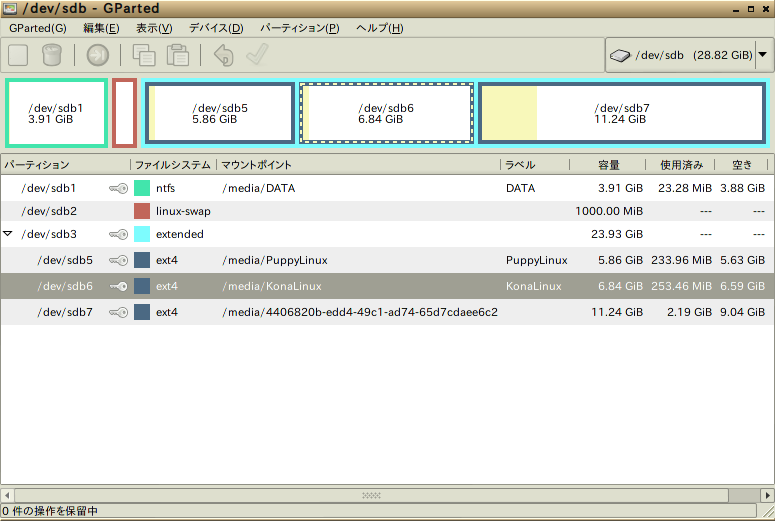Screen dimensions: 775x521
Task: Select /dev/sdb7 block in disk graphic
Action: 622,113
